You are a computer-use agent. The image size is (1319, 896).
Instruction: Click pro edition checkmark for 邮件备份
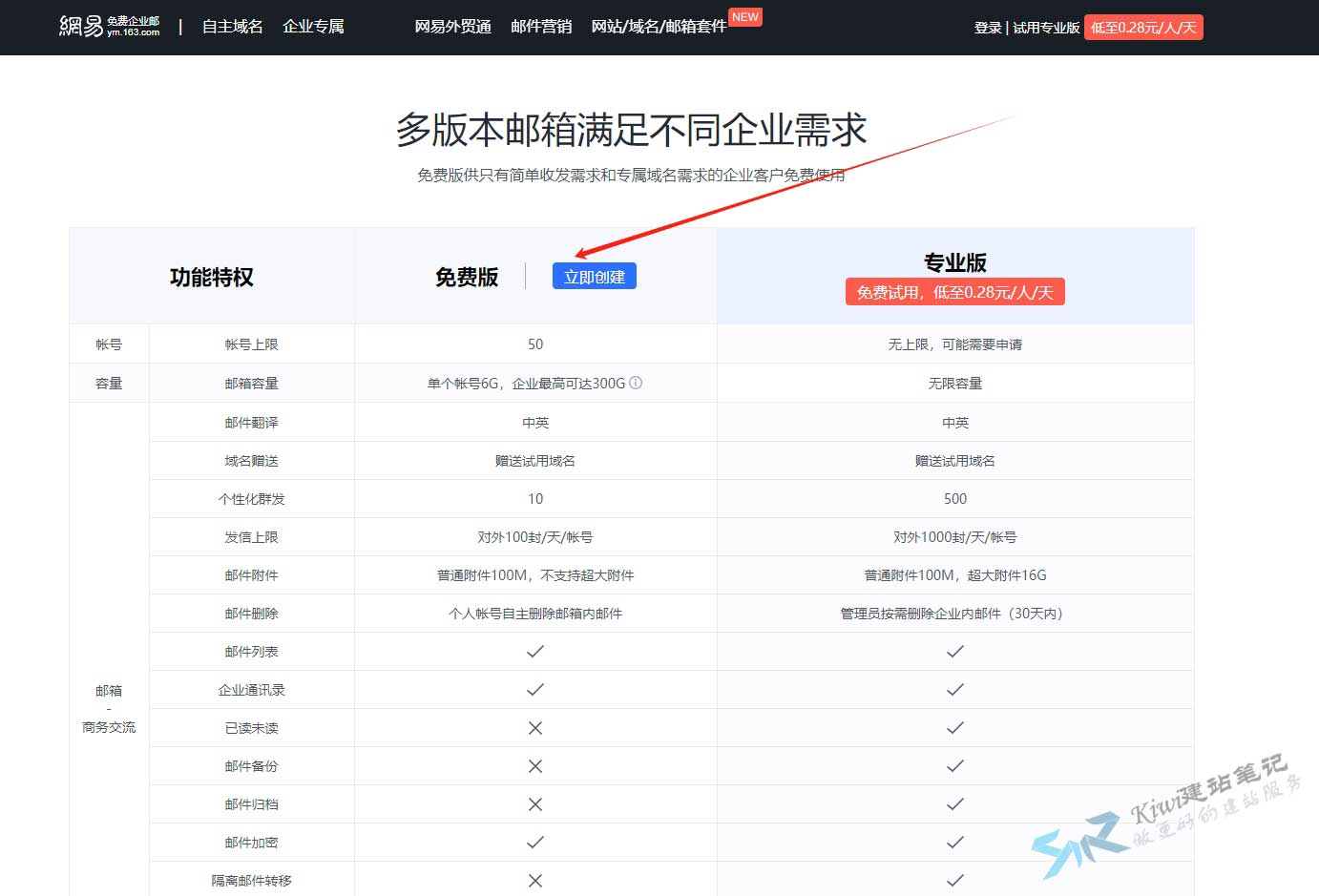955,765
